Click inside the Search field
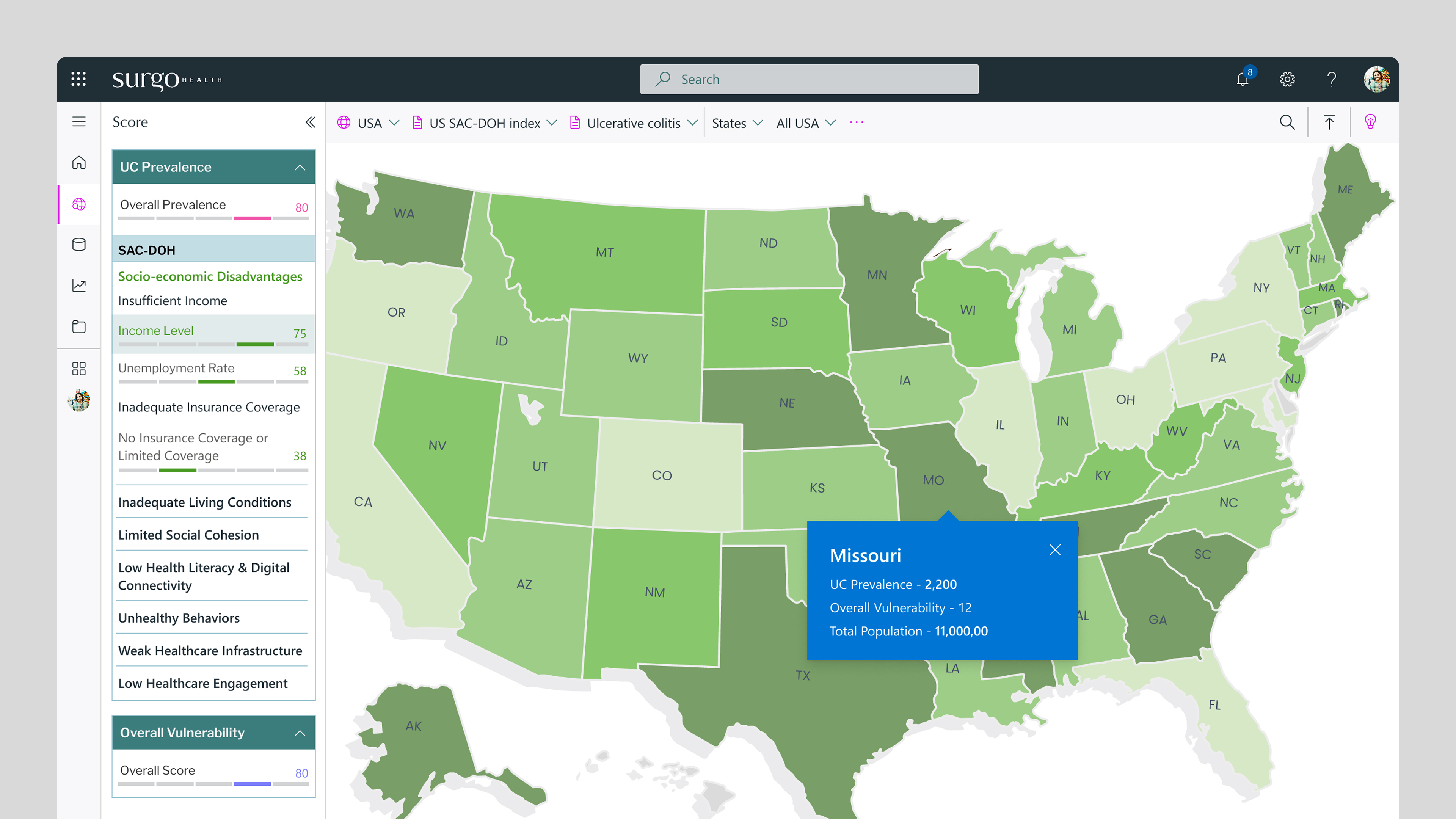The width and height of the screenshot is (1456, 819). point(809,79)
